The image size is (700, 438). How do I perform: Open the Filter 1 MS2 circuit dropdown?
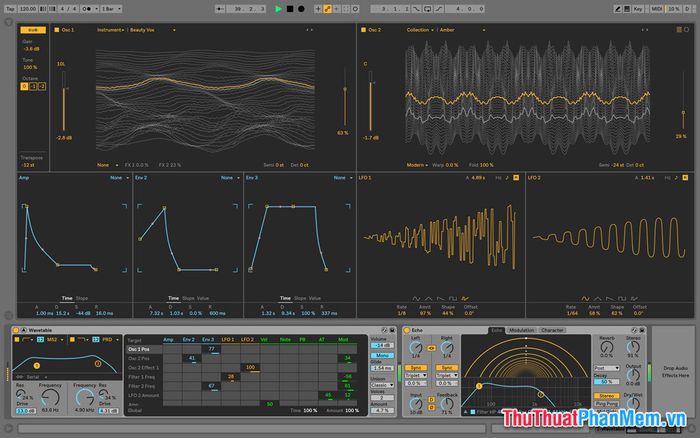[55, 340]
